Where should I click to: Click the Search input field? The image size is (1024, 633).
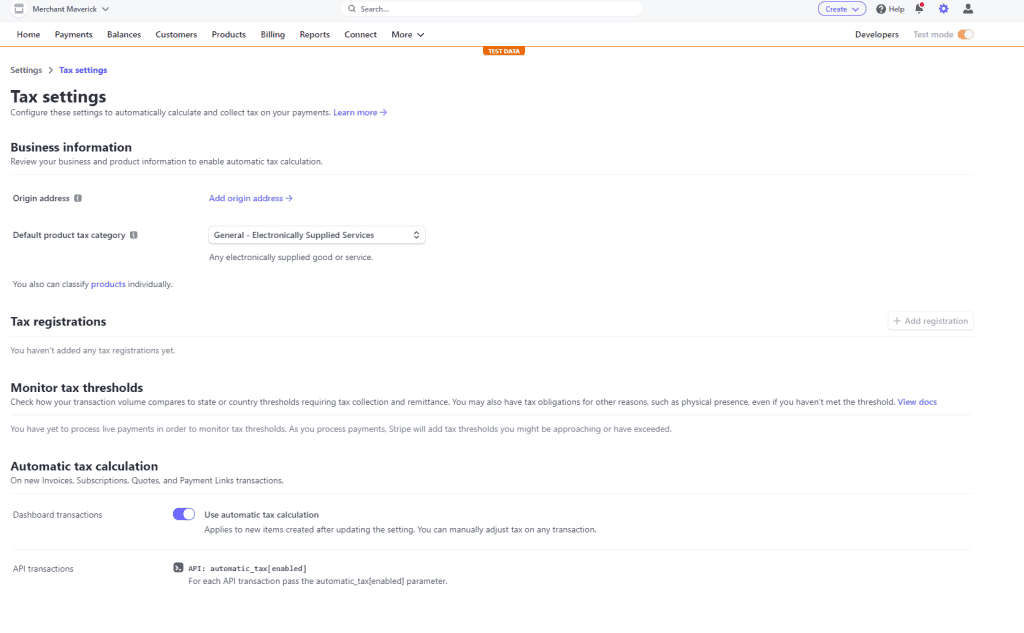point(491,9)
